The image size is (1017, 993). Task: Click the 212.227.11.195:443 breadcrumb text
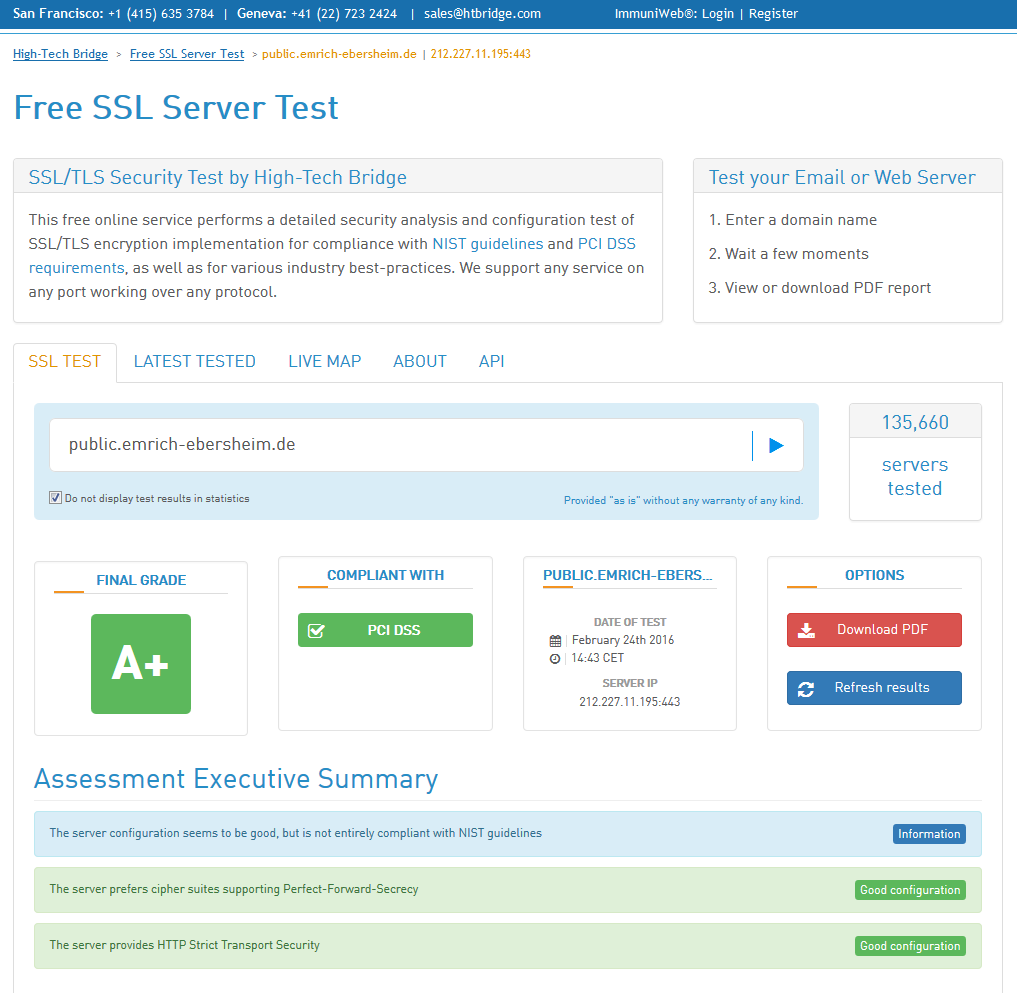pos(481,54)
